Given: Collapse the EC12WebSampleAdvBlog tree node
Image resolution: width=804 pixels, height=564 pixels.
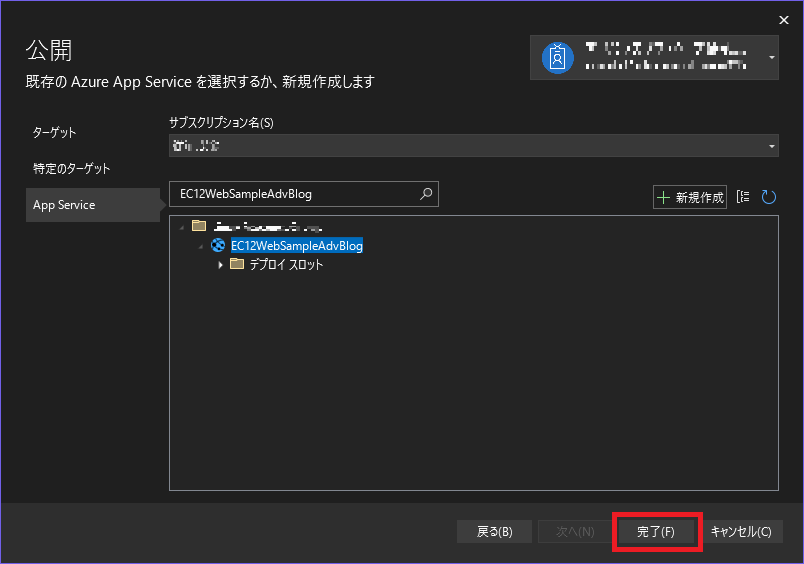Looking at the screenshot, I should point(200,247).
